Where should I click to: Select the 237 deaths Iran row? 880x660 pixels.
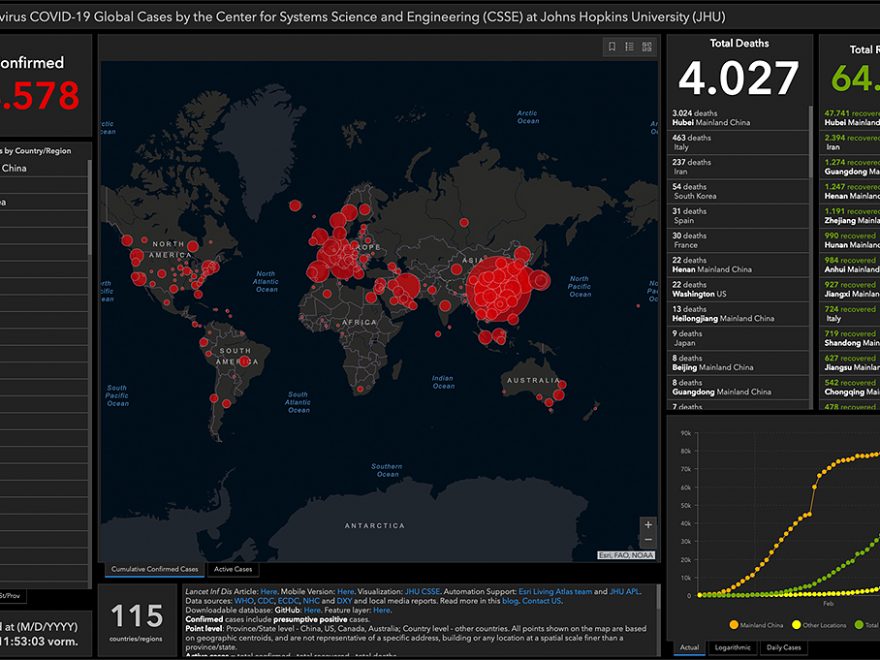click(x=737, y=167)
